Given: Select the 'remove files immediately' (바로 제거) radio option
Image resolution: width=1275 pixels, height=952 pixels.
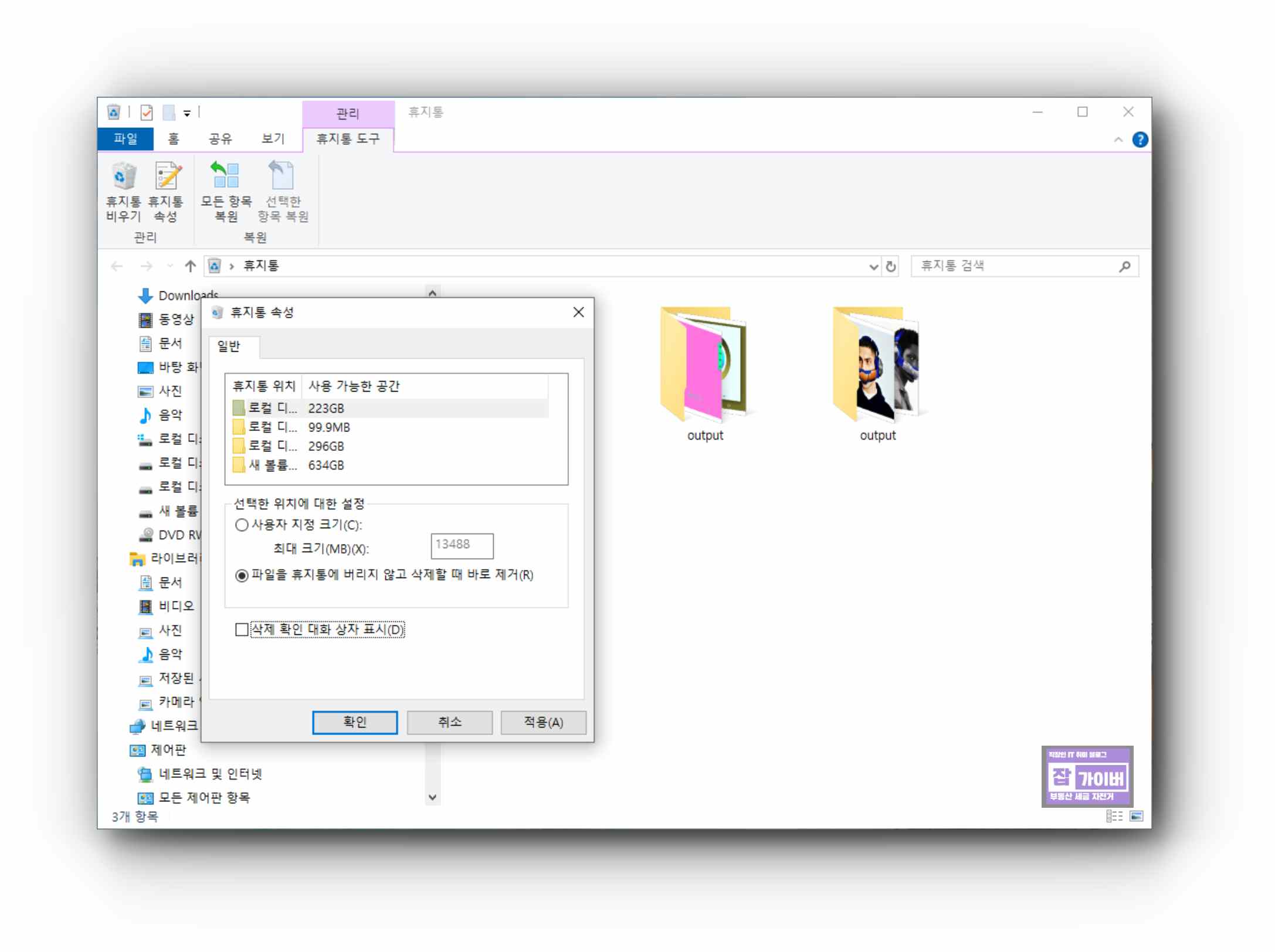Looking at the screenshot, I should click(x=242, y=575).
